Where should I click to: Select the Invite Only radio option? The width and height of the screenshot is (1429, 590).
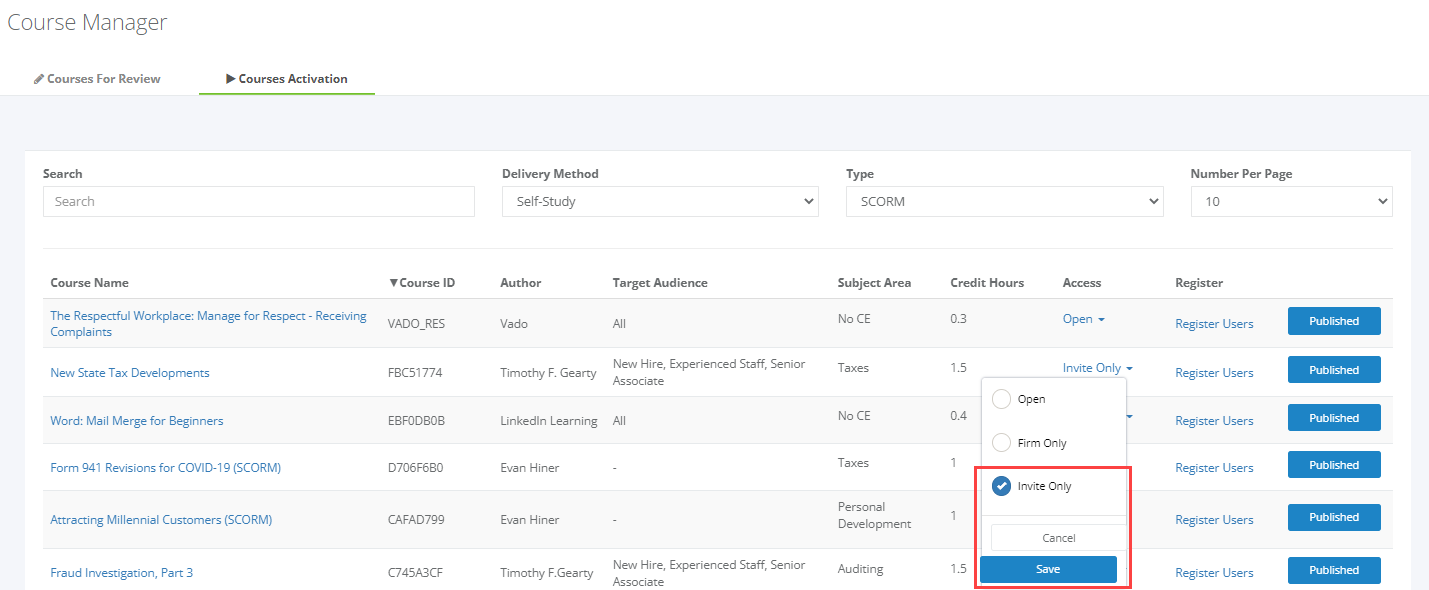coord(1001,486)
